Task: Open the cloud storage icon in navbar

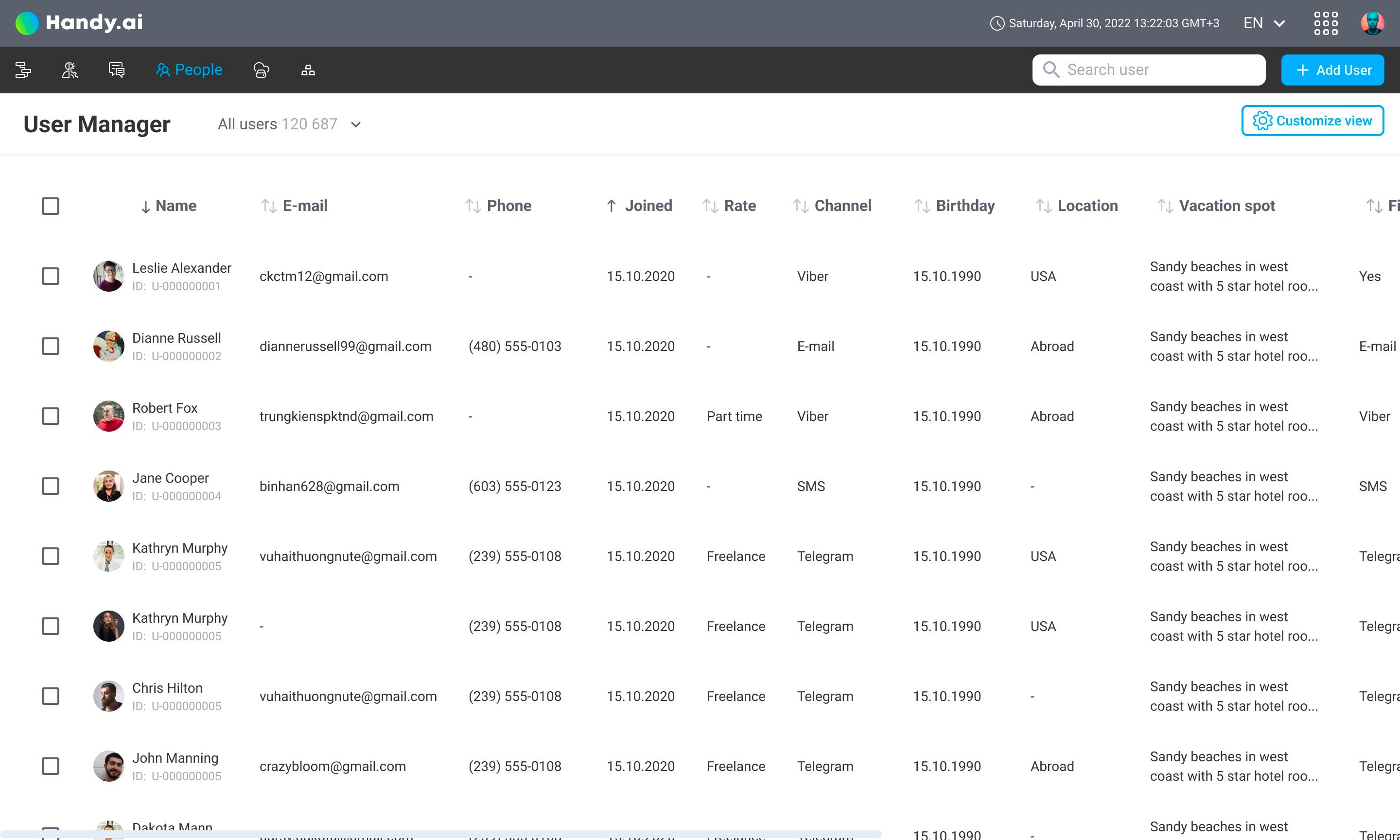Action: (x=261, y=70)
